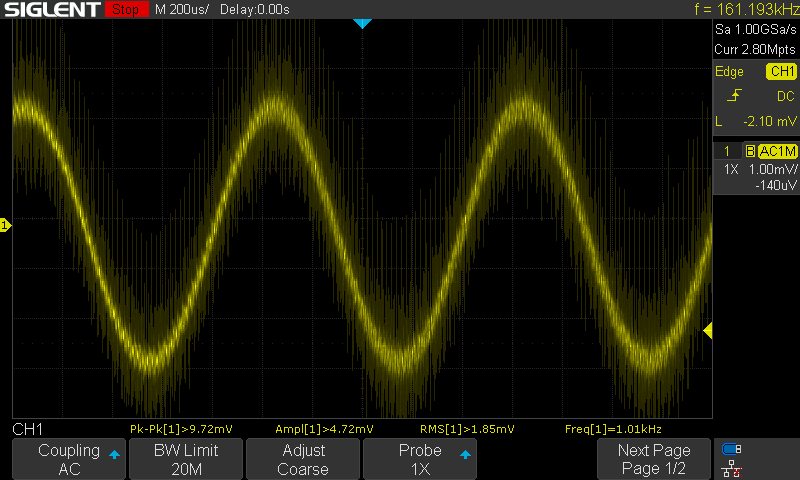Click the -140uV channel offset value
The width and height of the screenshot is (800, 480).
[776, 185]
